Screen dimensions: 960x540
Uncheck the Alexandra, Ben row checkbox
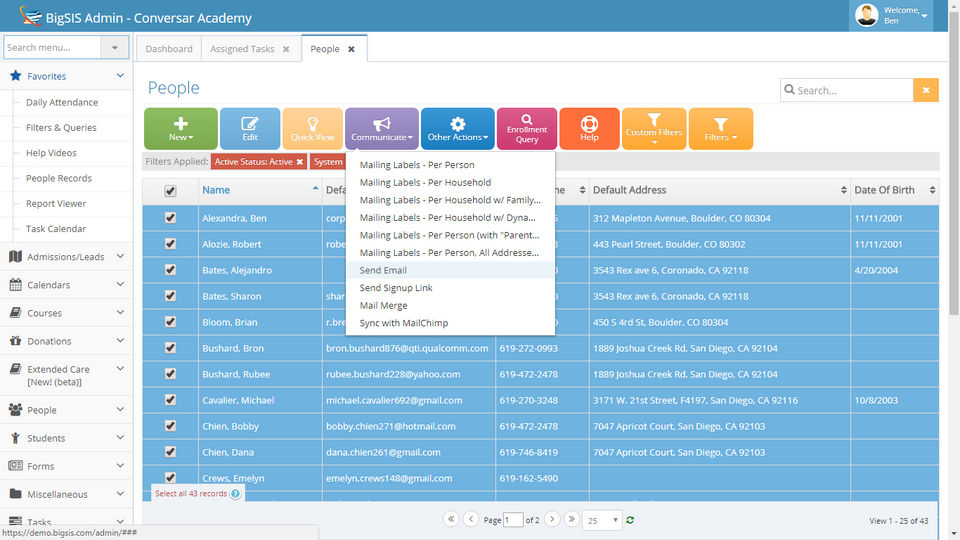(x=170, y=217)
